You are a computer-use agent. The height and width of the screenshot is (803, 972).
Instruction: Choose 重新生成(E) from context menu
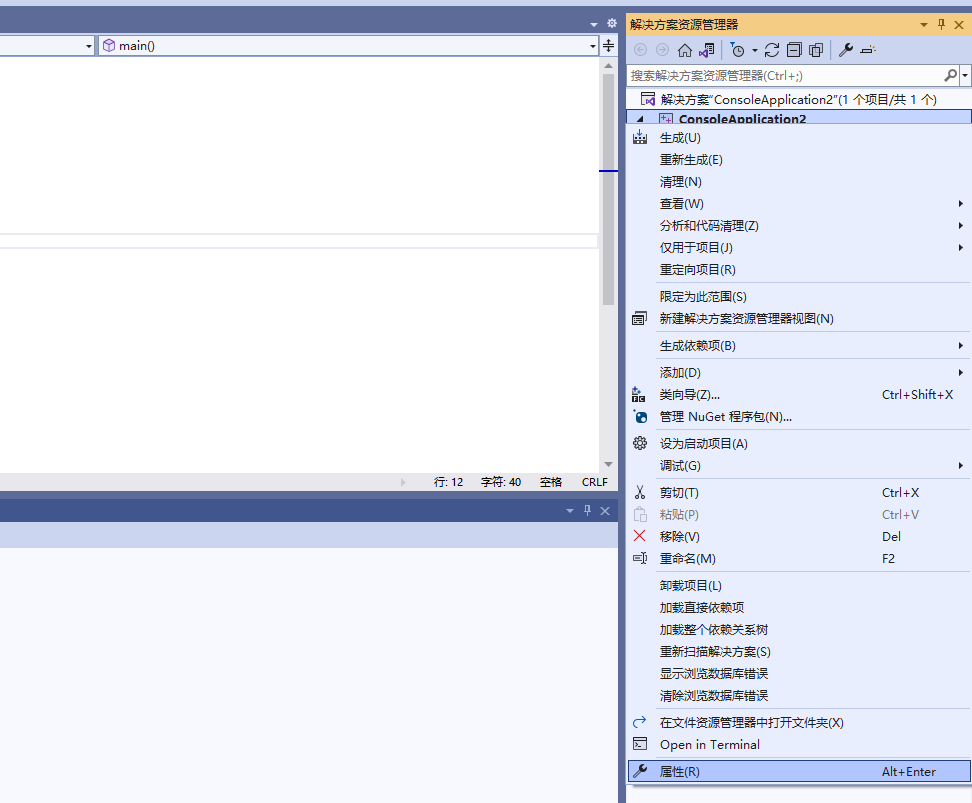pyautogui.click(x=799, y=160)
